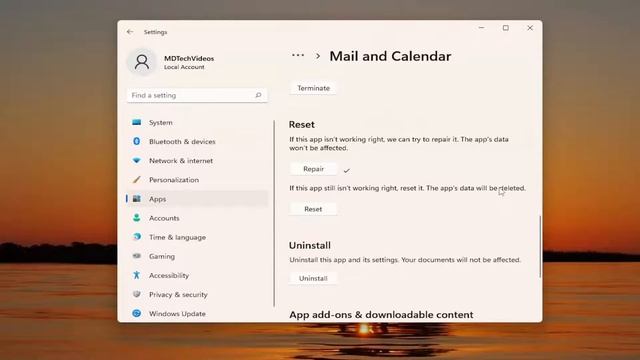Click the main content vertical scrollbar

point(540,247)
